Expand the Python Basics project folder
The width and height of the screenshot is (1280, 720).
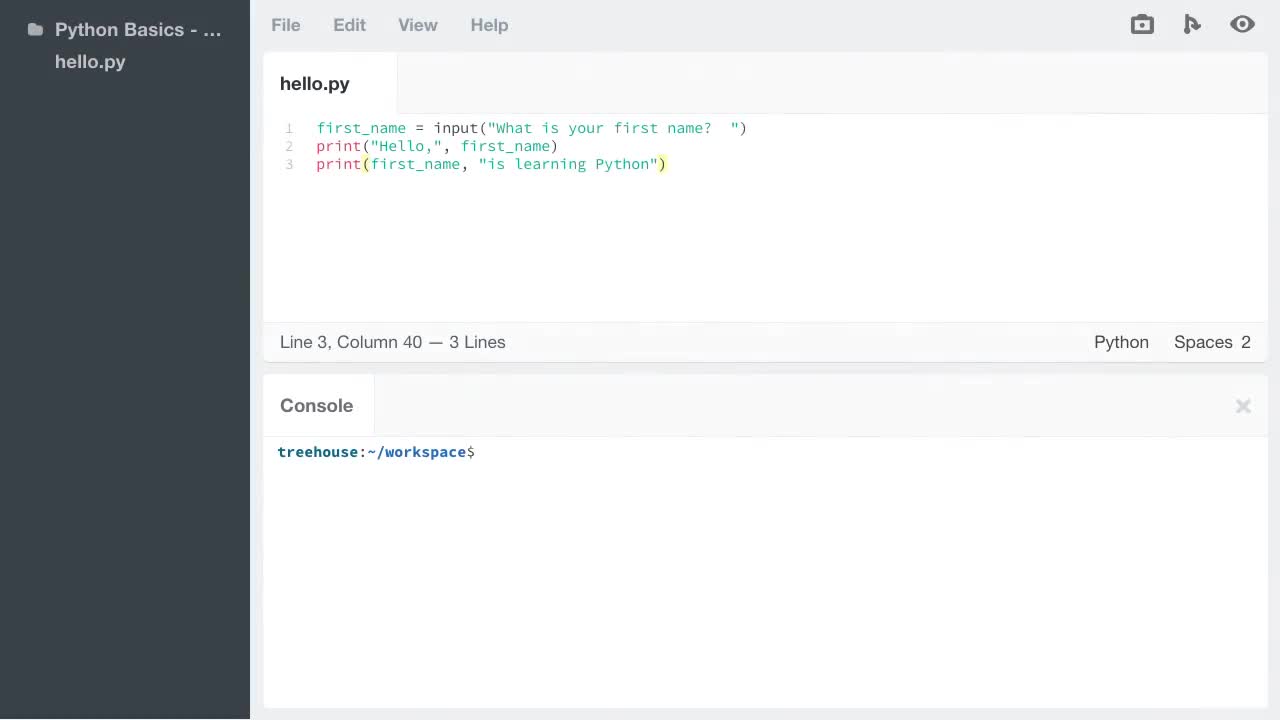click(138, 30)
